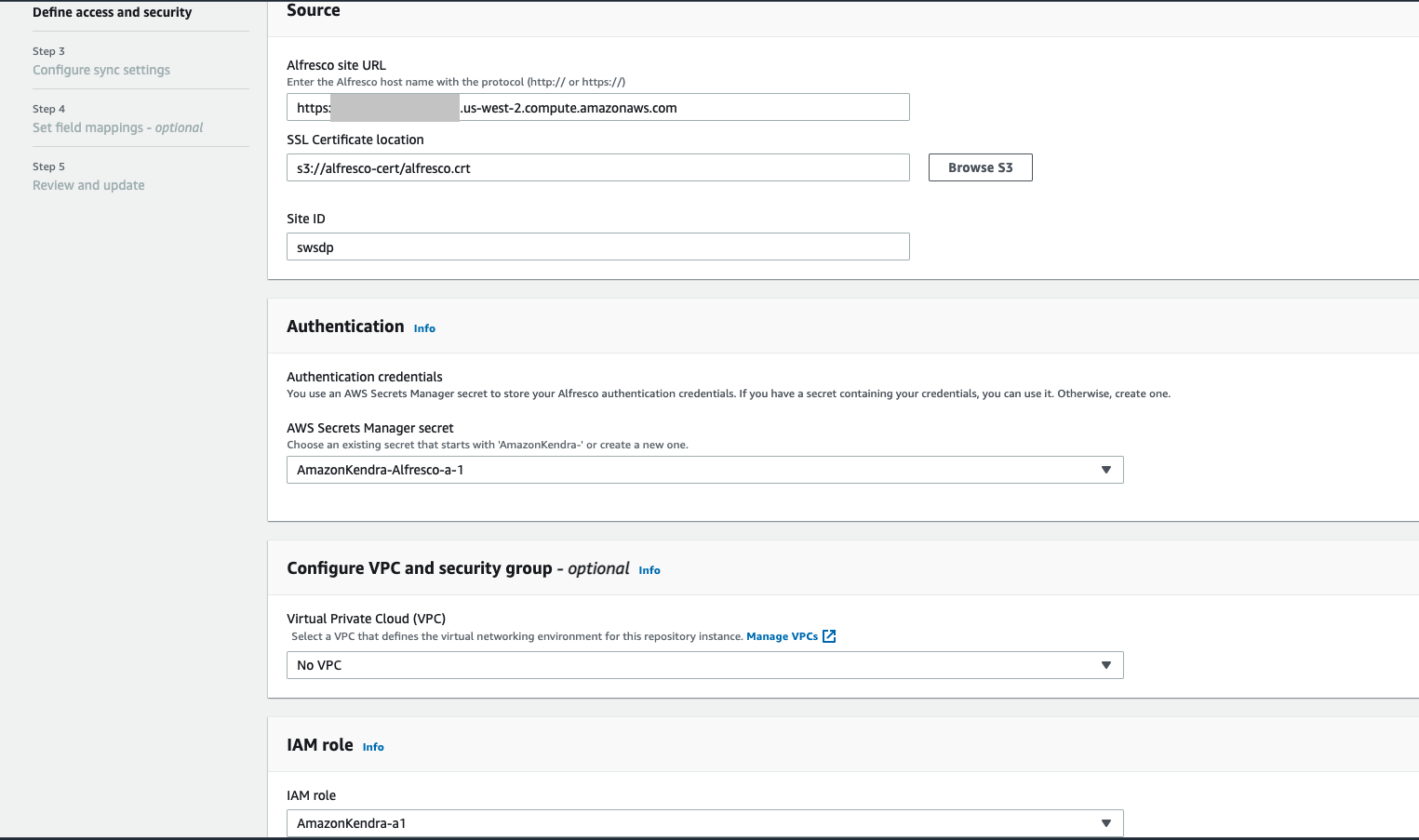1419x840 pixels.
Task: Go to Configure sync settings step
Action: click(x=101, y=70)
